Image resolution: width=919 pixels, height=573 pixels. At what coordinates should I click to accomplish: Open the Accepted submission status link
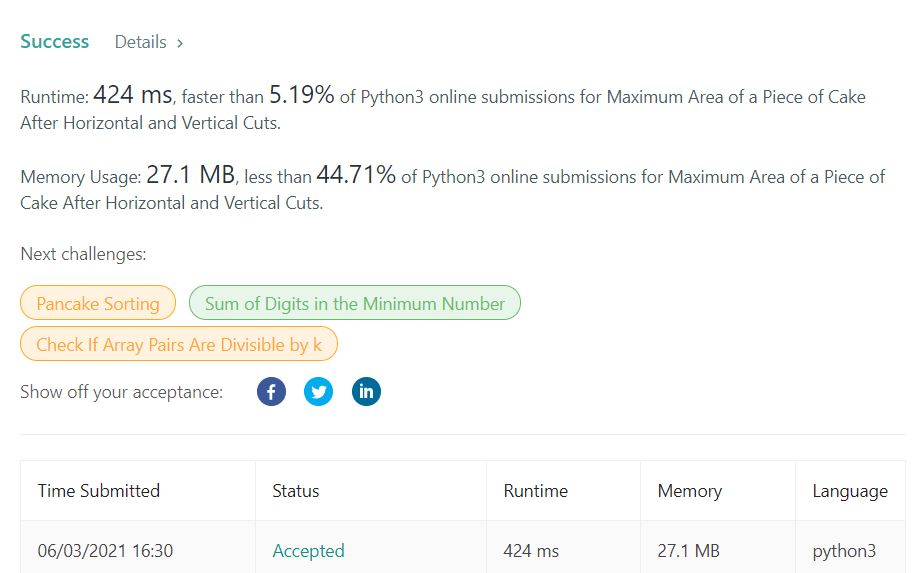[308, 551]
